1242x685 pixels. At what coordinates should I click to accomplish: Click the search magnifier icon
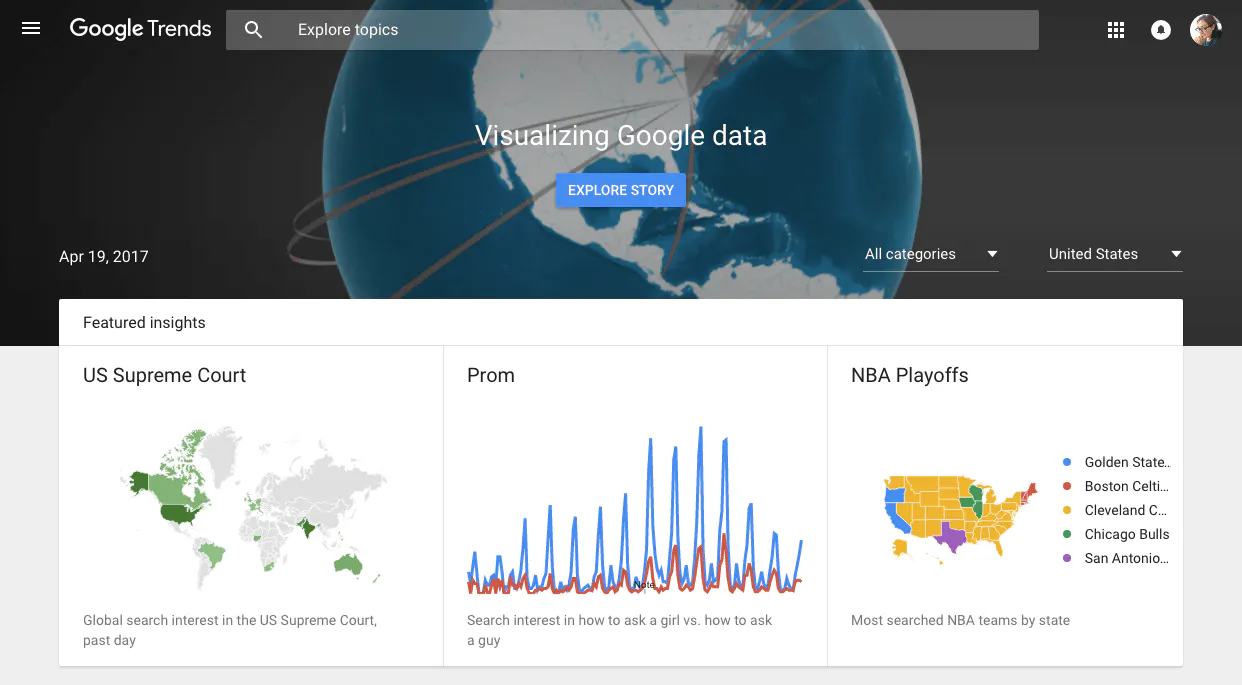[254, 30]
